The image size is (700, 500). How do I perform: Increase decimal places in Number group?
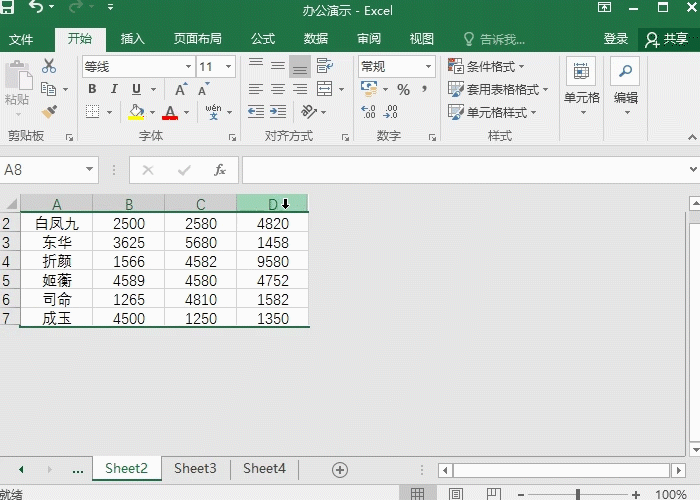pyautogui.click(x=368, y=112)
